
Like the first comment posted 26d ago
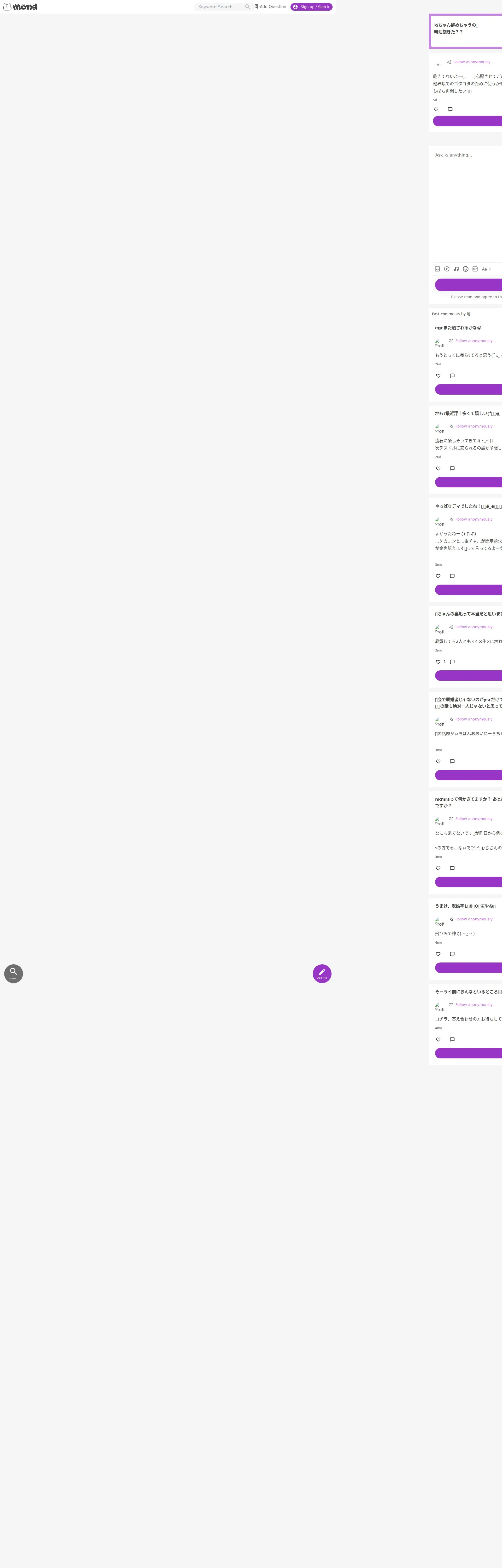point(438,376)
